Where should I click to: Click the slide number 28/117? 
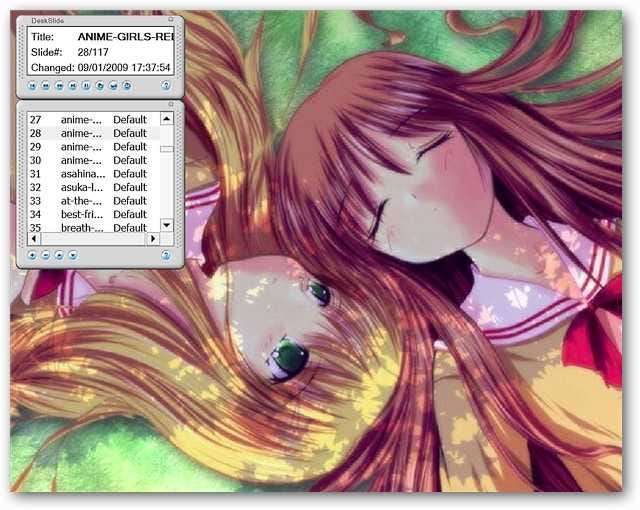pyautogui.click(x=93, y=52)
